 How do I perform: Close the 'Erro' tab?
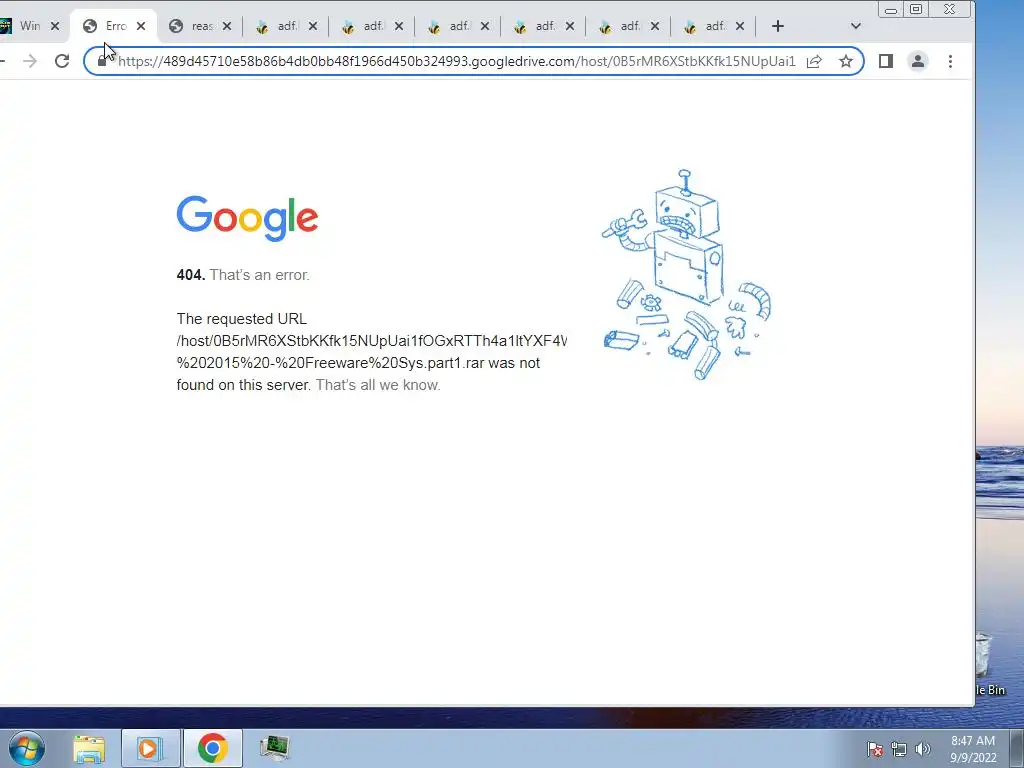click(x=140, y=26)
